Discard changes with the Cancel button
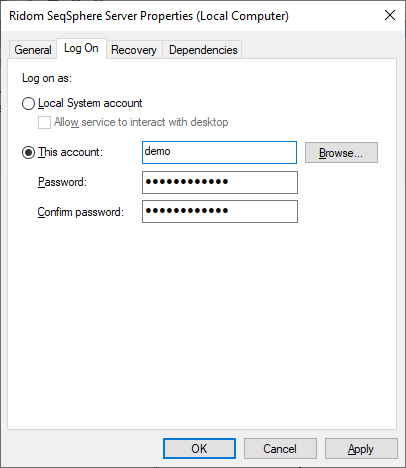406x468 pixels. click(x=280, y=449)
